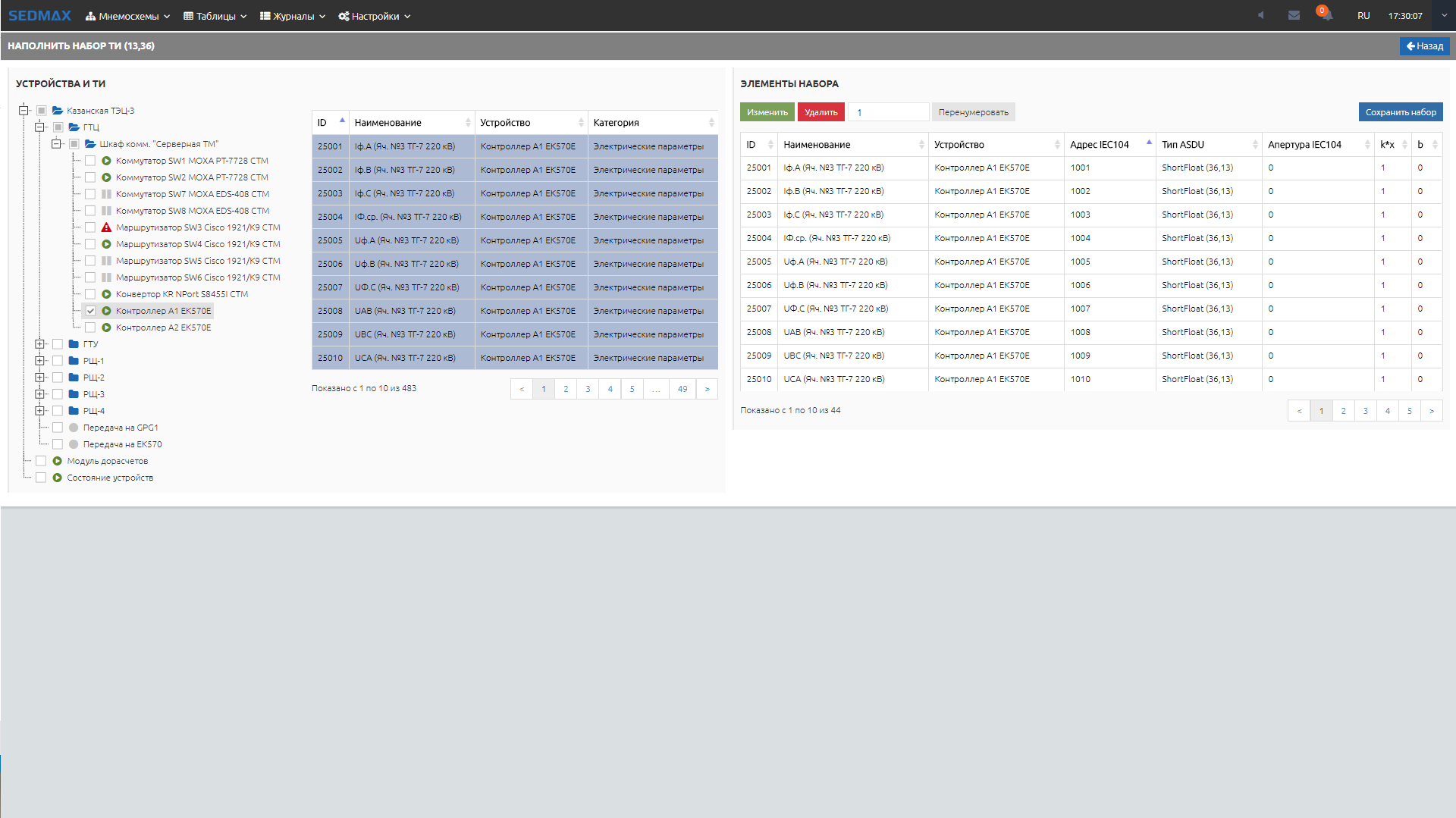Screen dimensions: 1456x818
Task: Tick the Модуль дорасчетов checkbox
Action: coord(41,461)
